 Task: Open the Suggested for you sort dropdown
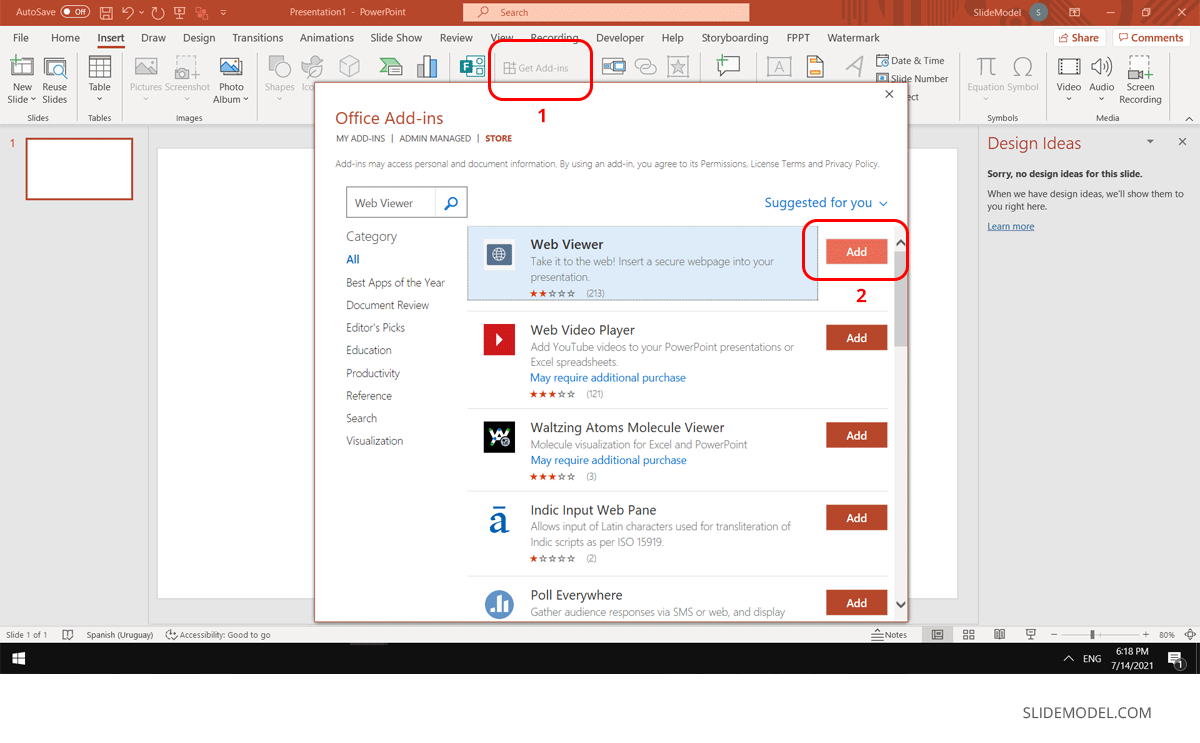click(826, 203)
